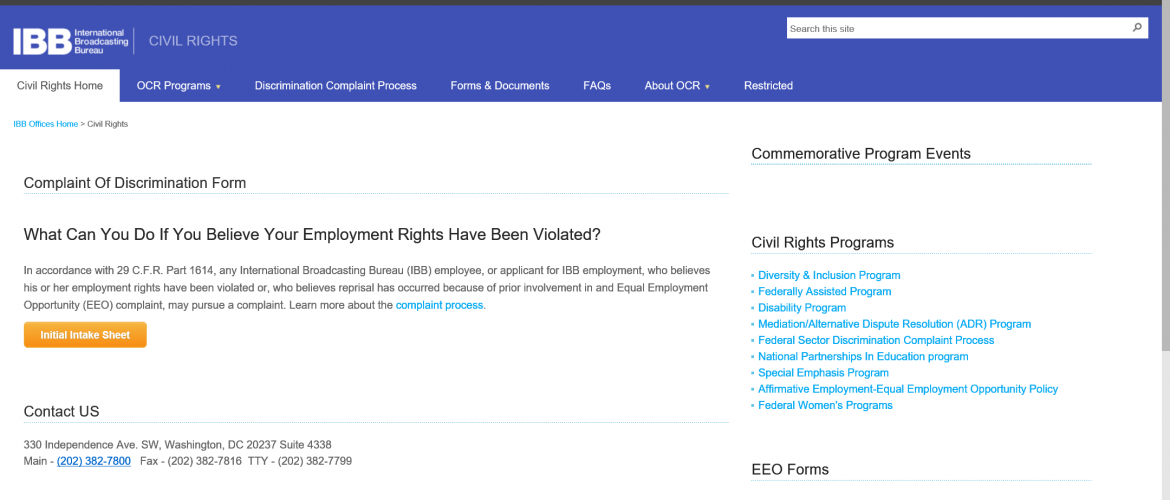Follow the IBB Offices Home breadcrumb link
The height and width of the screenshot is (500, 1170).
(x=46, y=124)
